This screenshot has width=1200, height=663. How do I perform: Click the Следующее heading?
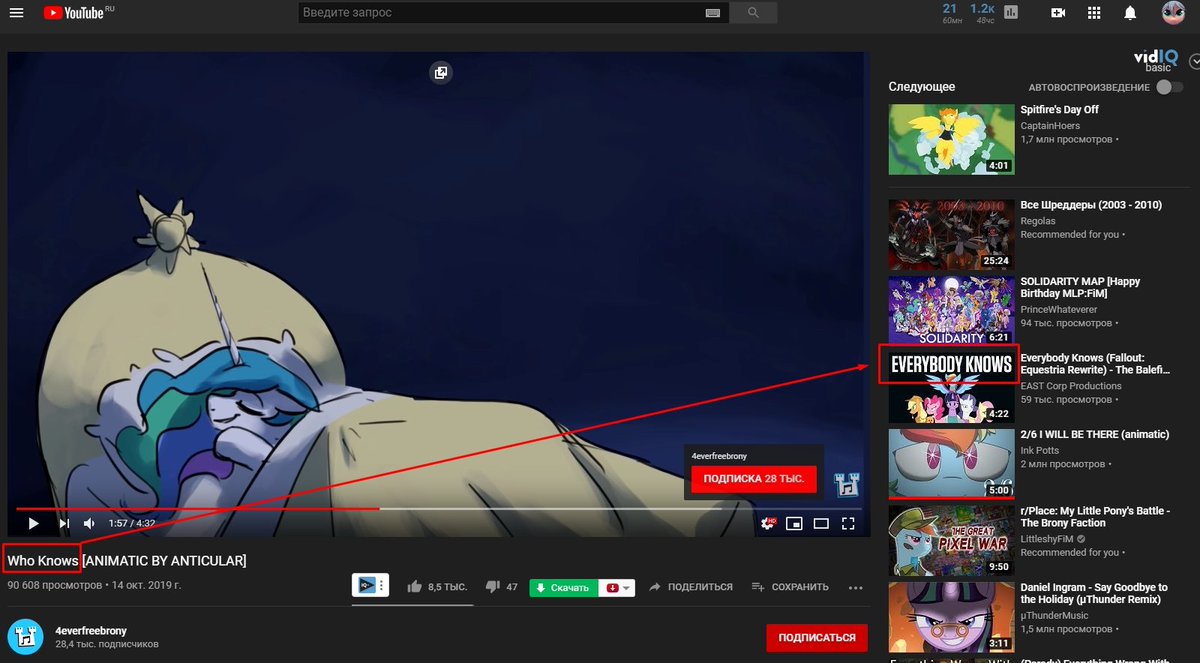tap(922, 87)
